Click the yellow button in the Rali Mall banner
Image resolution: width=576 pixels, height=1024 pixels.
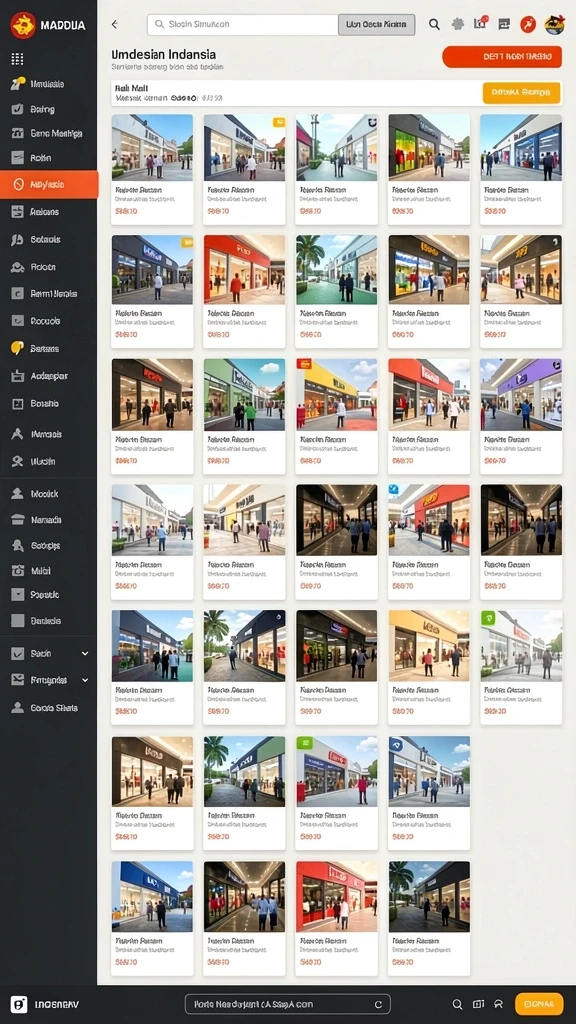(521, 93)
